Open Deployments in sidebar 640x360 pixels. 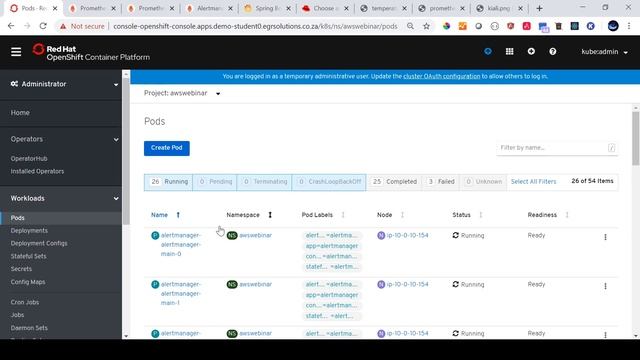pyautogui.click(x=29, y=231)
